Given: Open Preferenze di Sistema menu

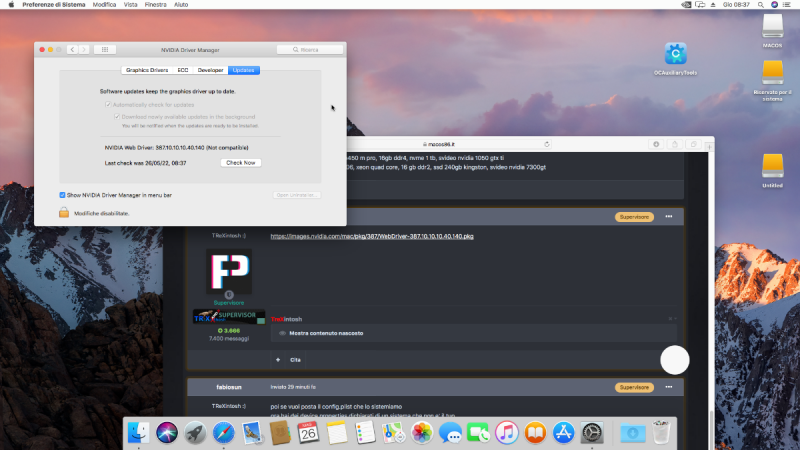Looking at the screenshot, I should click(x=54, y=5).
